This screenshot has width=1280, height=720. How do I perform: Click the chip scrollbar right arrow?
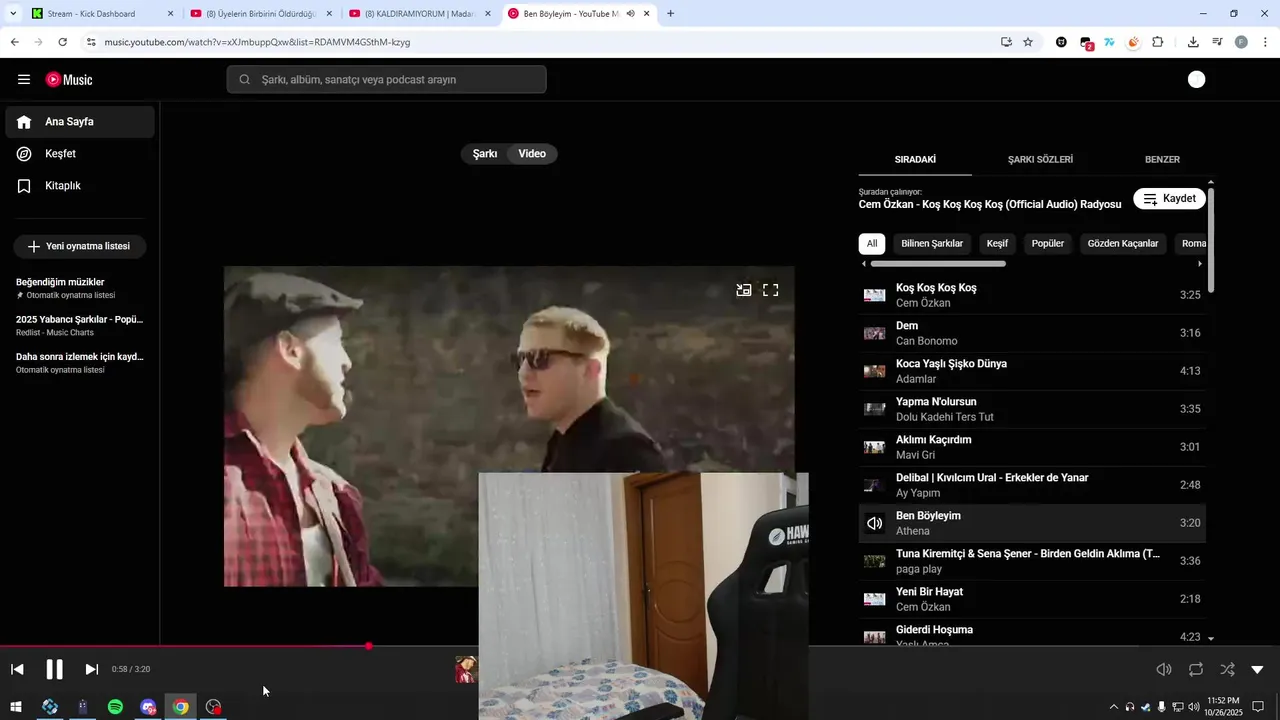tap(1200, 264)
